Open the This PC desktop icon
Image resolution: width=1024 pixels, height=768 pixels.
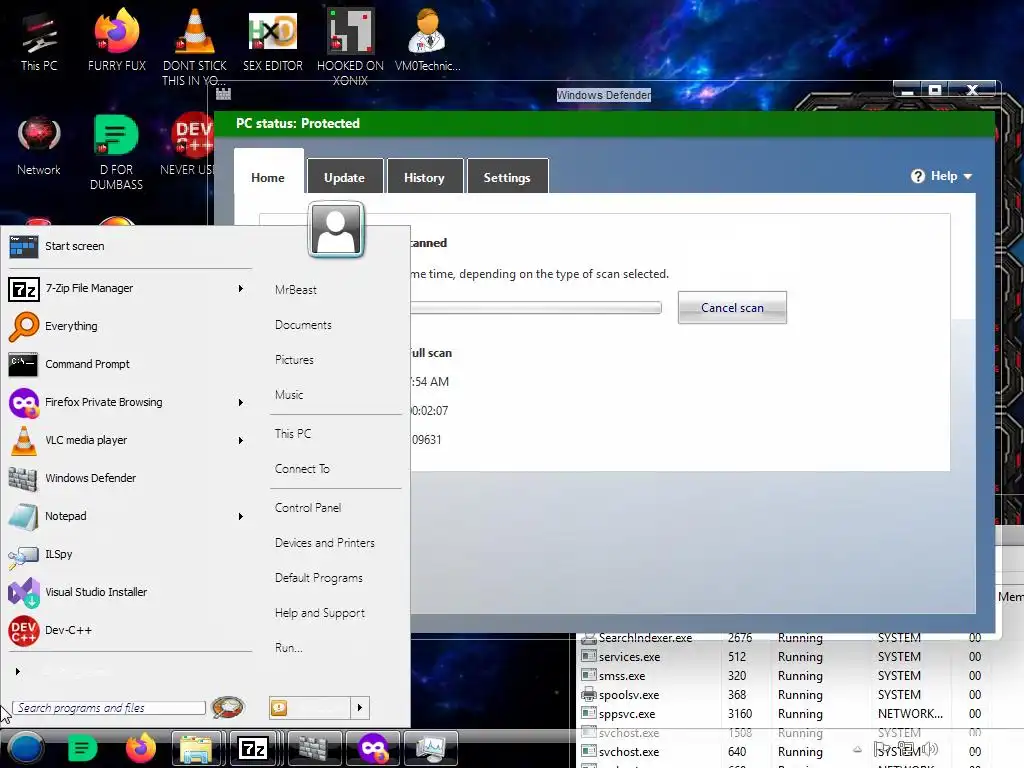(x=39, y=42)
